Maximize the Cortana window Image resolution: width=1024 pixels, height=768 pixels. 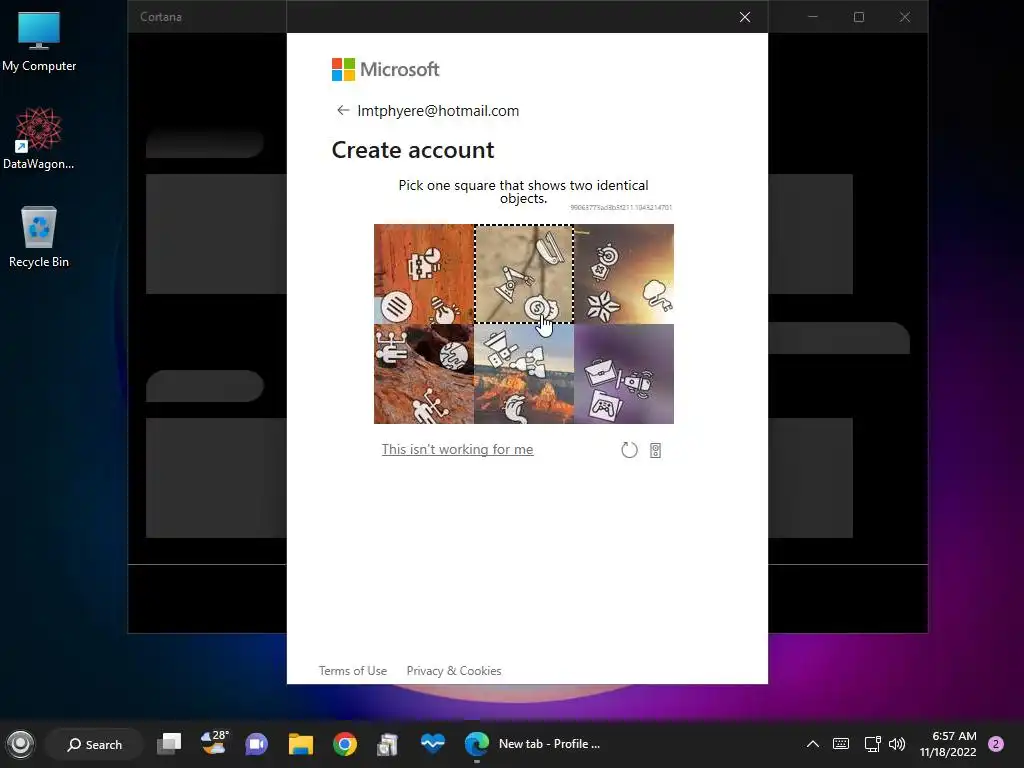859,17
